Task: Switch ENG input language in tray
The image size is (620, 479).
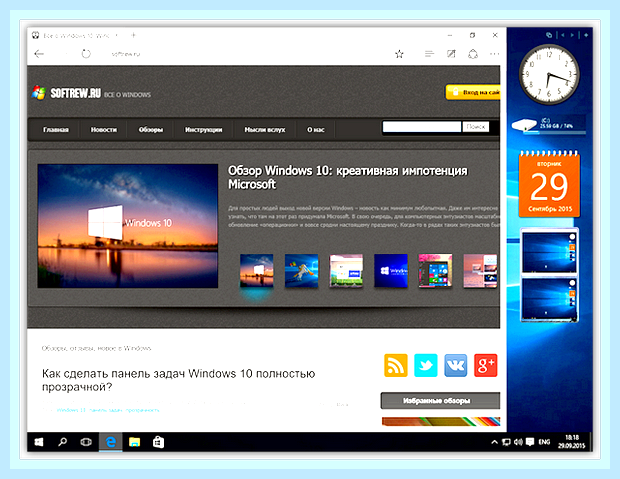Action: pos(544,442)
